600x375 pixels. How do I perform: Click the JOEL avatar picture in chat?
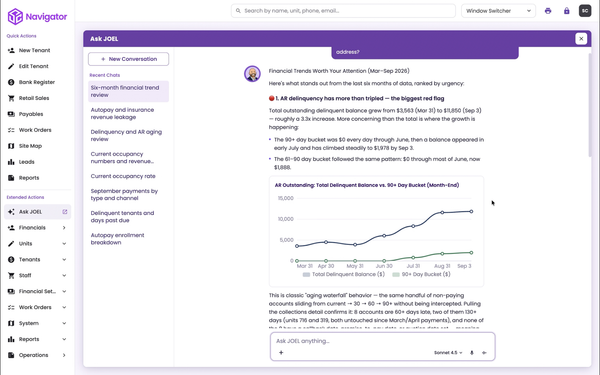(253, 73)
